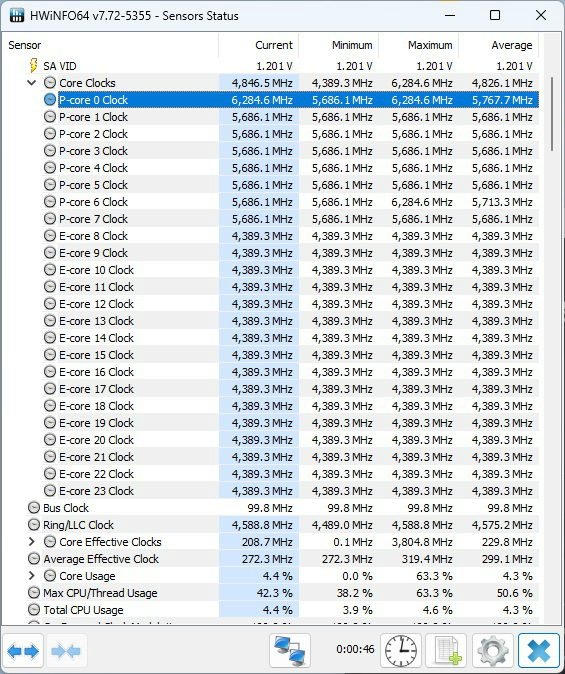Click the clock icon beside Core Clocks
The height and width of the screenshot is (674, 565).
click(50, 83)
